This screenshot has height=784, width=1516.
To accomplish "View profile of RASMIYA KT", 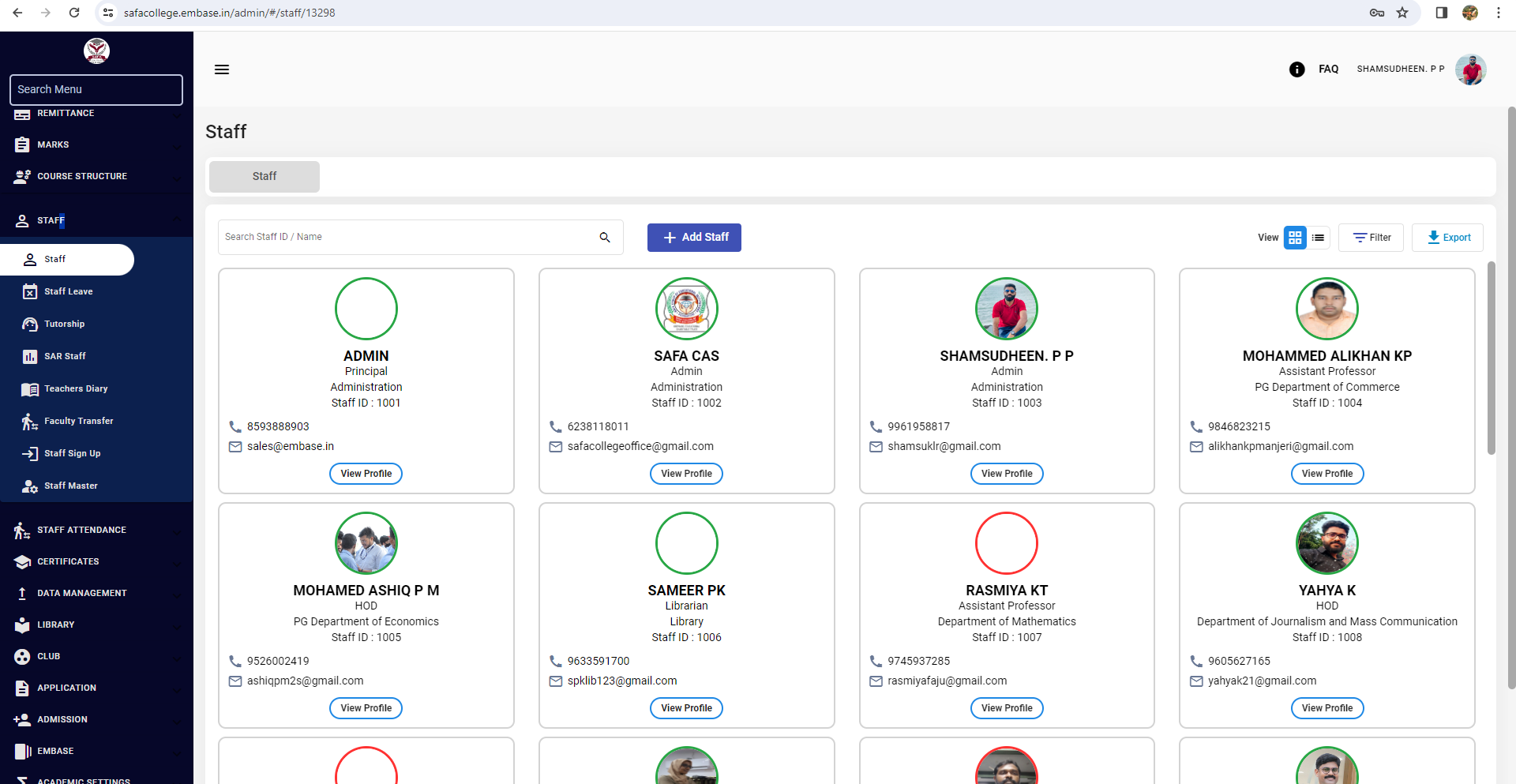I will click(1007, 708).
